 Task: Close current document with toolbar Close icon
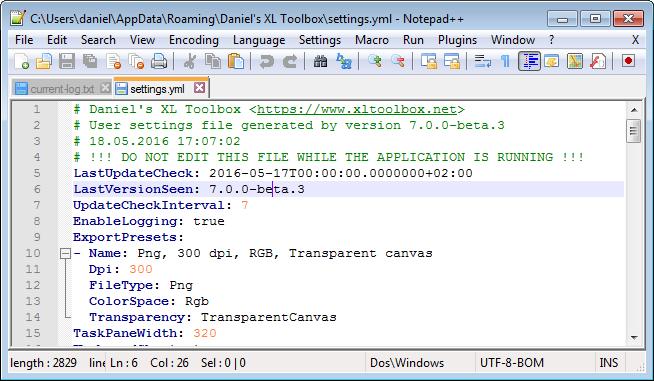[x=113, y=62]
